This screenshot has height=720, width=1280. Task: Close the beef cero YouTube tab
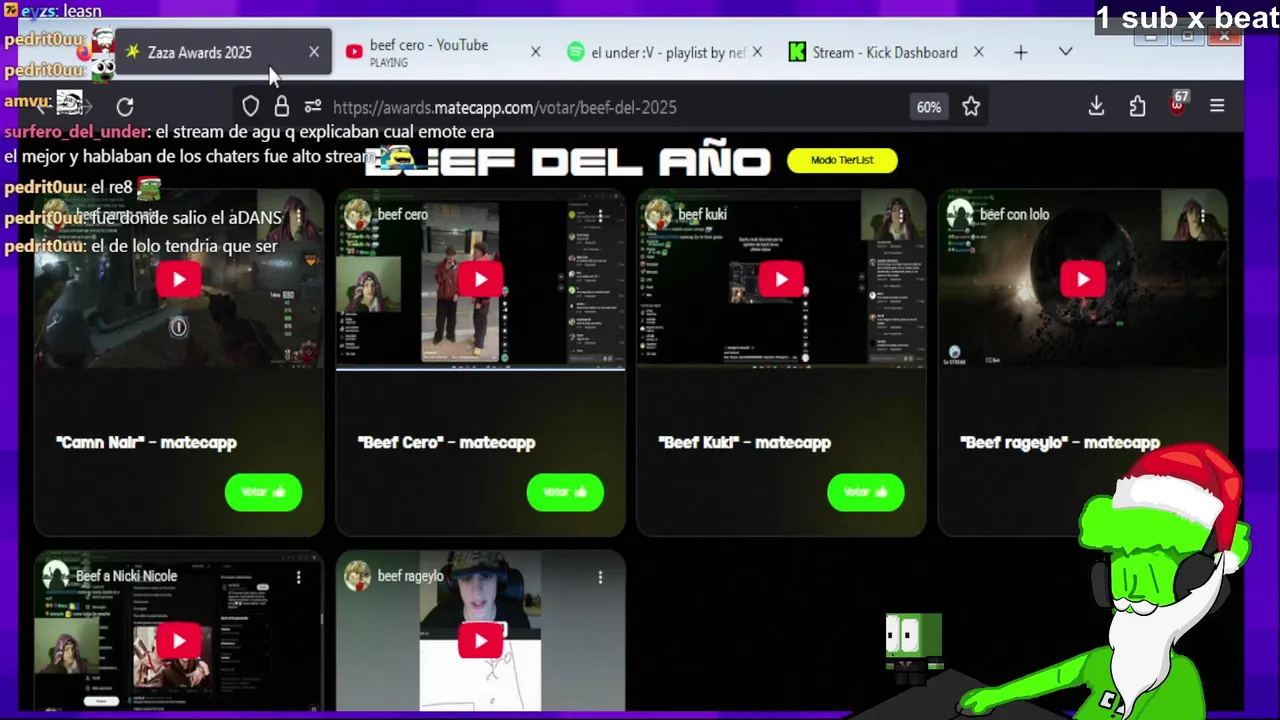tap(535, 52)
